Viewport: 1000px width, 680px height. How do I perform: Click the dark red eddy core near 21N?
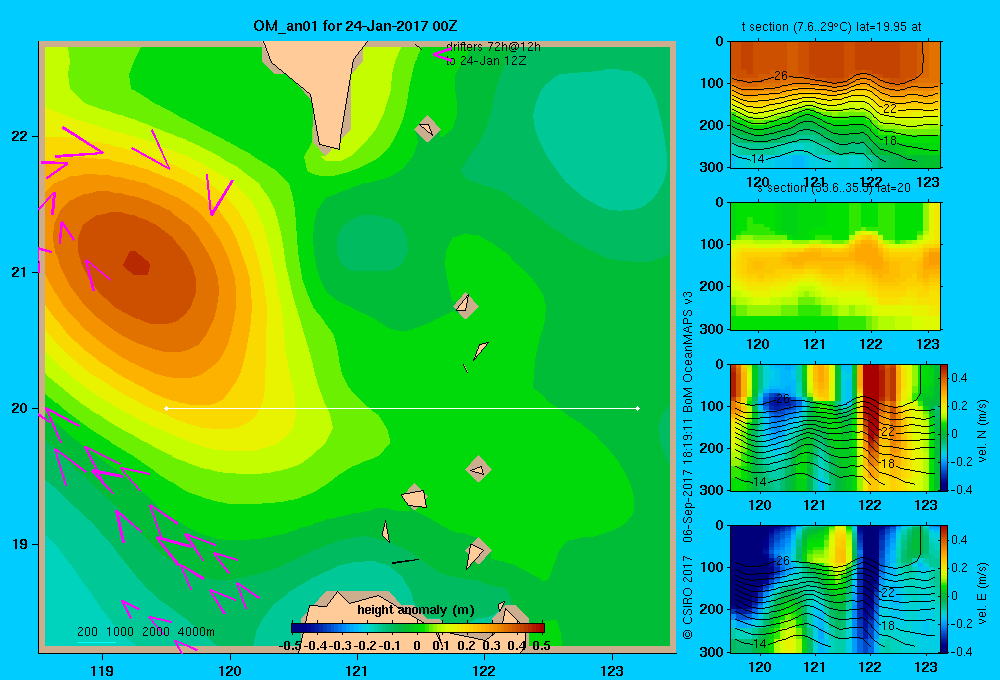coord(136,263)
